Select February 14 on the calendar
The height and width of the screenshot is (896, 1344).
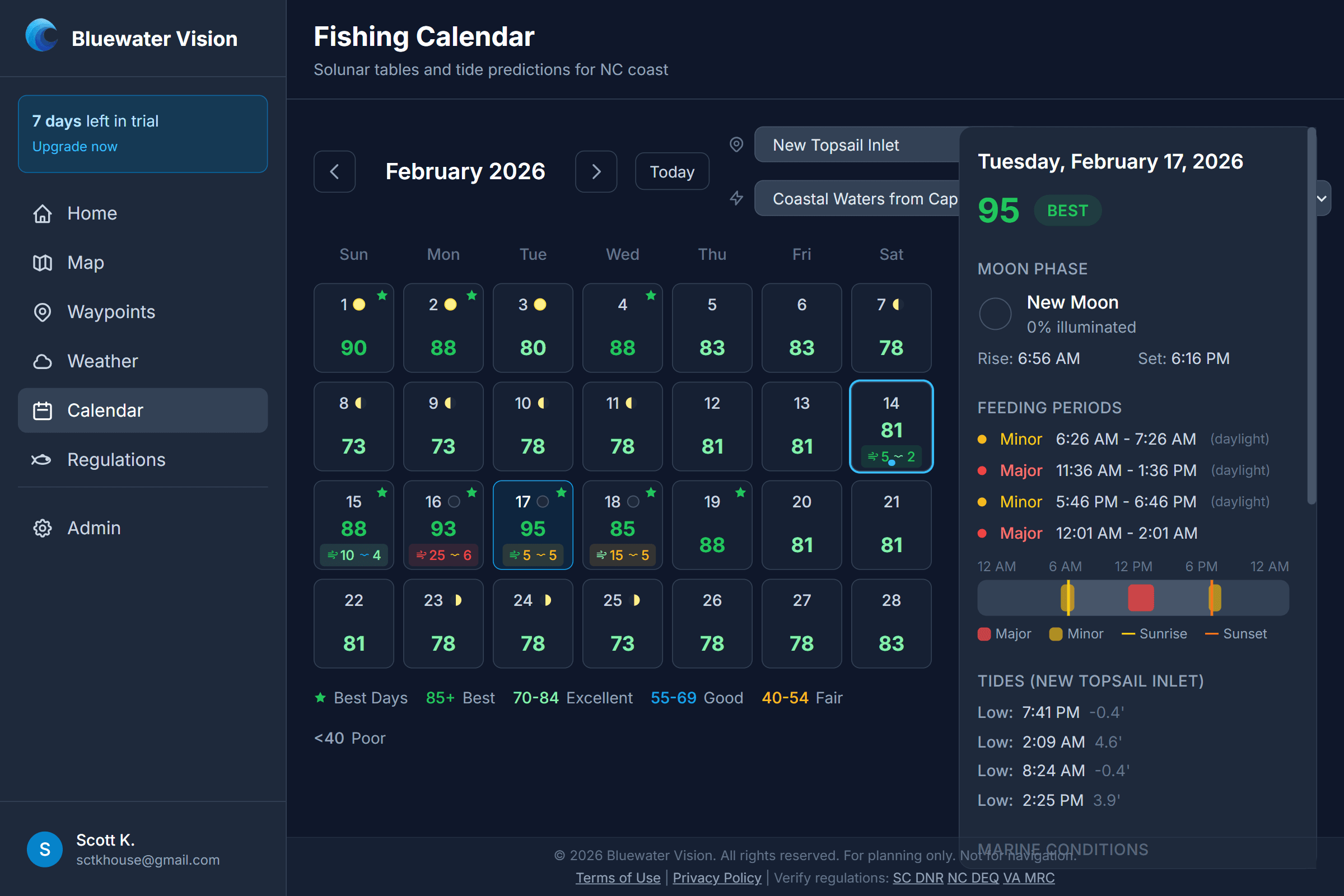891,426
